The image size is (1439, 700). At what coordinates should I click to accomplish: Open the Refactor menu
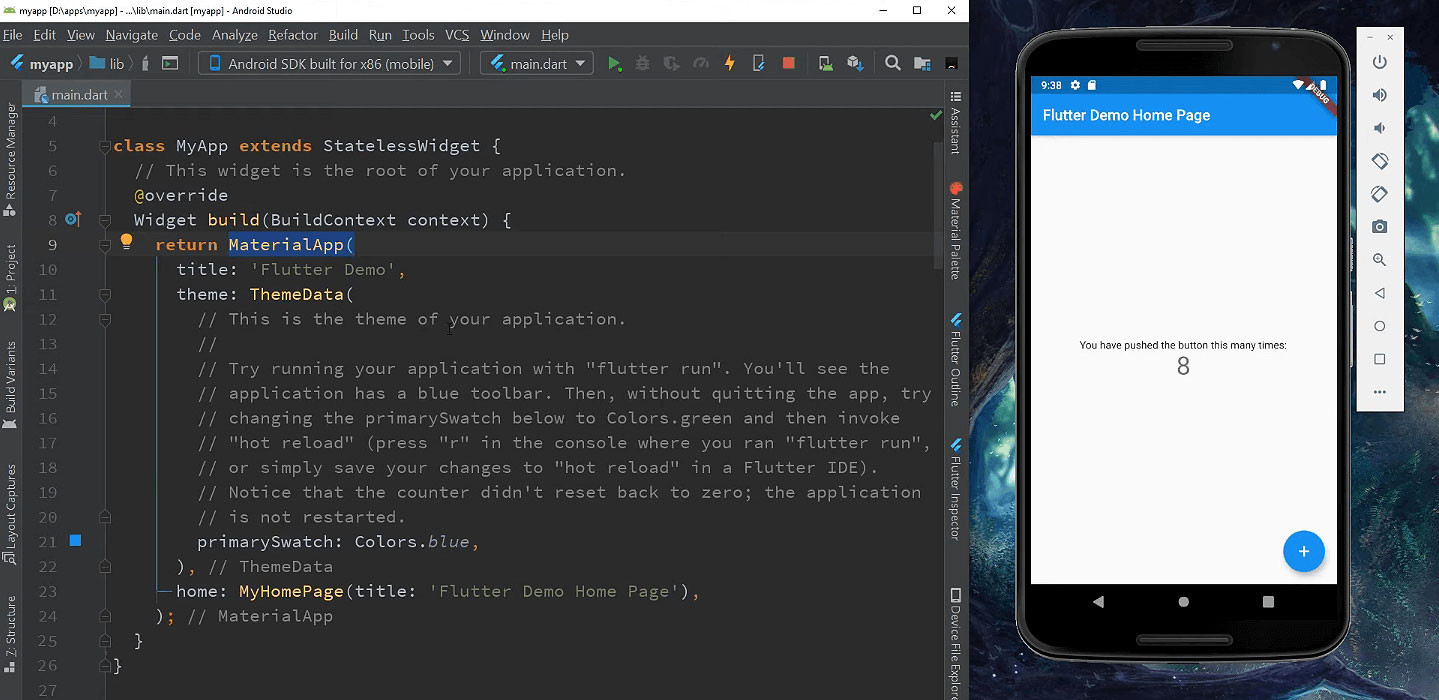pos(293,34)
